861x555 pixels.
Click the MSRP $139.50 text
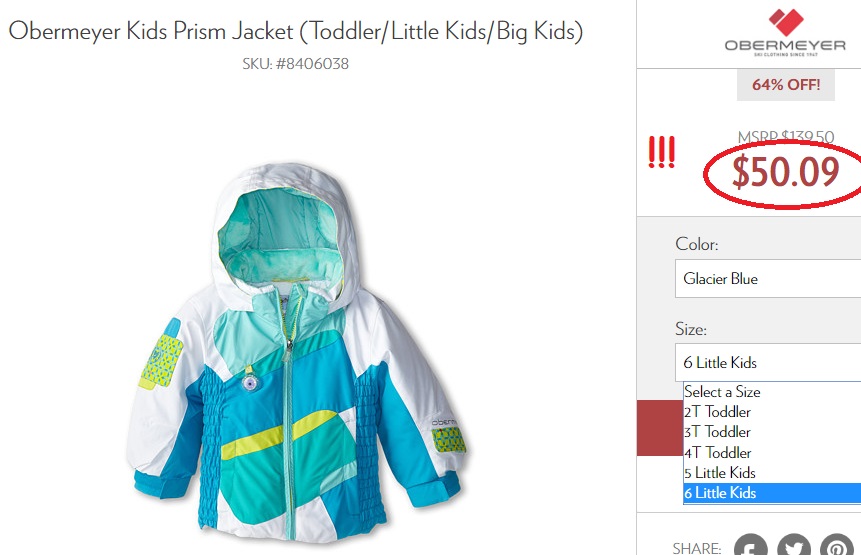tap(786, 137)
